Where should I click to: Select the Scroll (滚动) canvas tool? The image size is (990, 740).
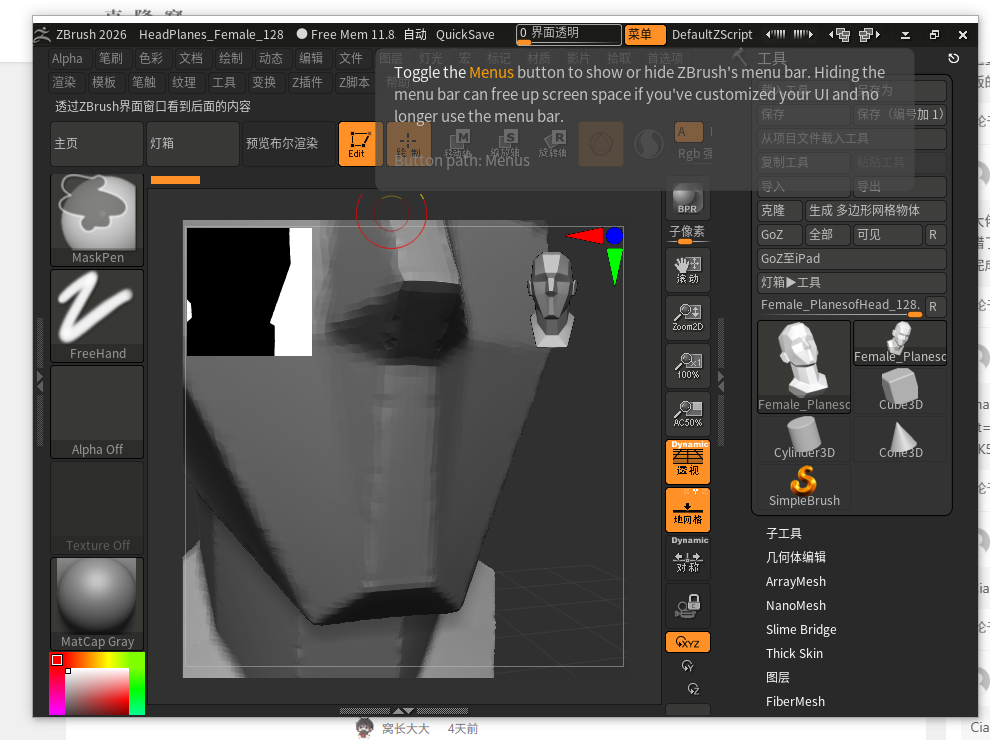687,269
